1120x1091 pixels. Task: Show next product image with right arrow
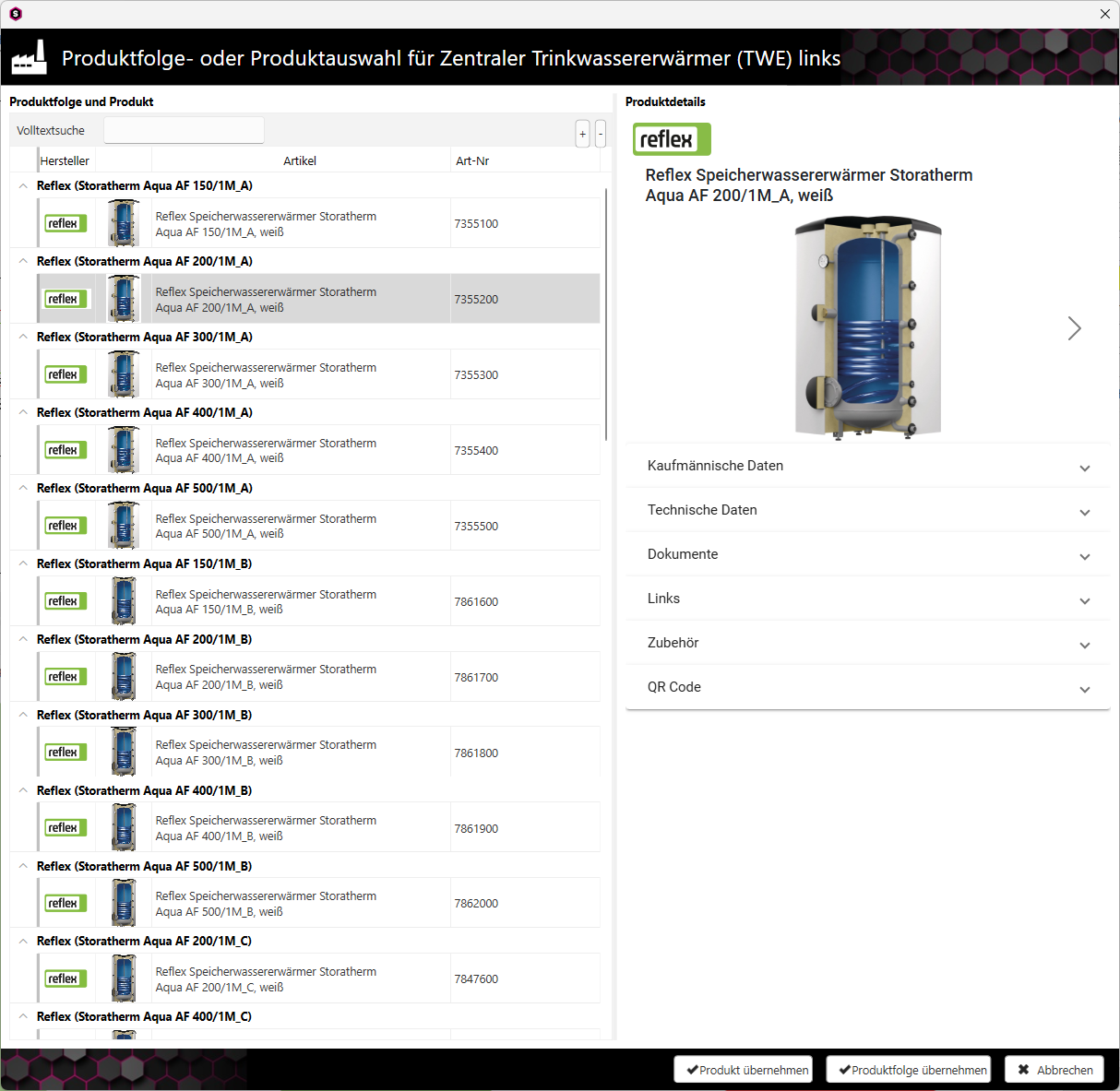click(1074, 328)
